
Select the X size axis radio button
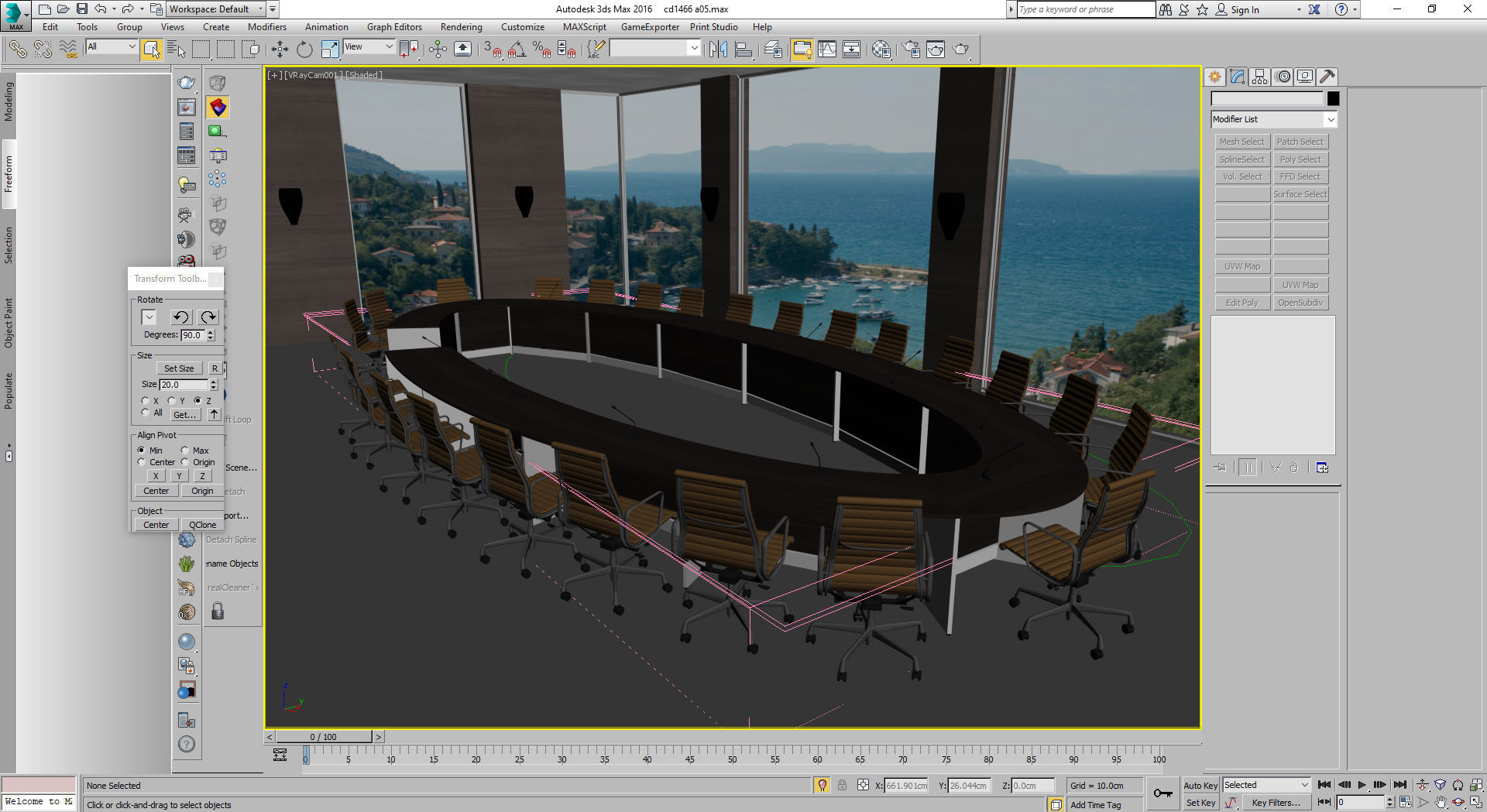pyautogui.click(x=146, y=401)
